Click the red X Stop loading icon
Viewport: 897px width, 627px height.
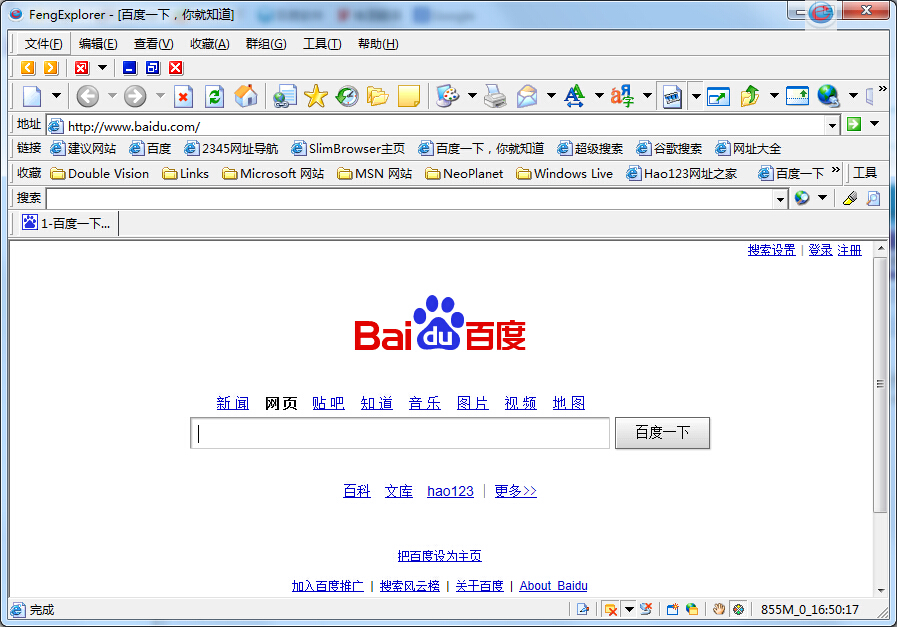point(183,96)
